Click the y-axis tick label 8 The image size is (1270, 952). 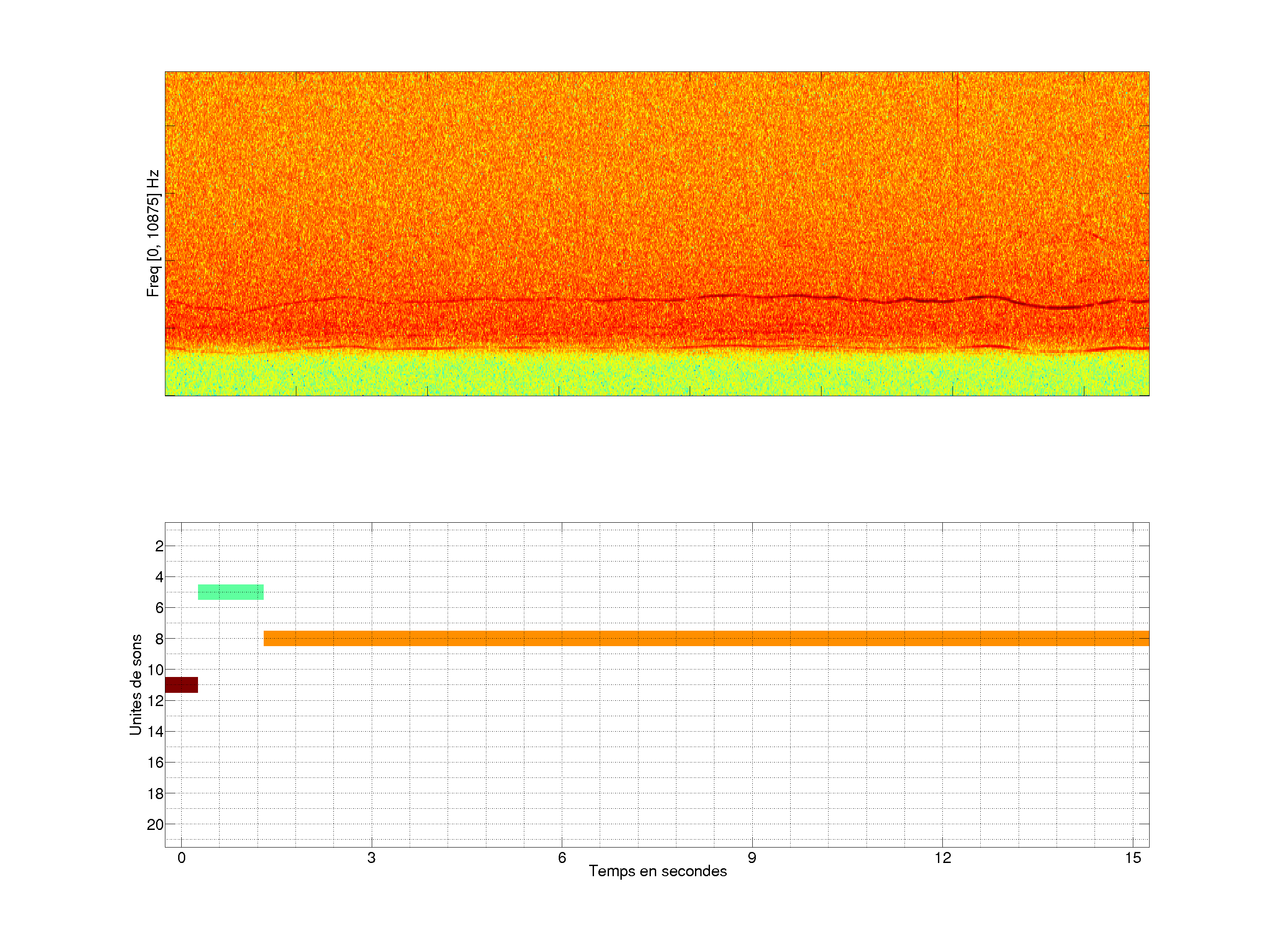pyautogui.click(x=159, y=639)
